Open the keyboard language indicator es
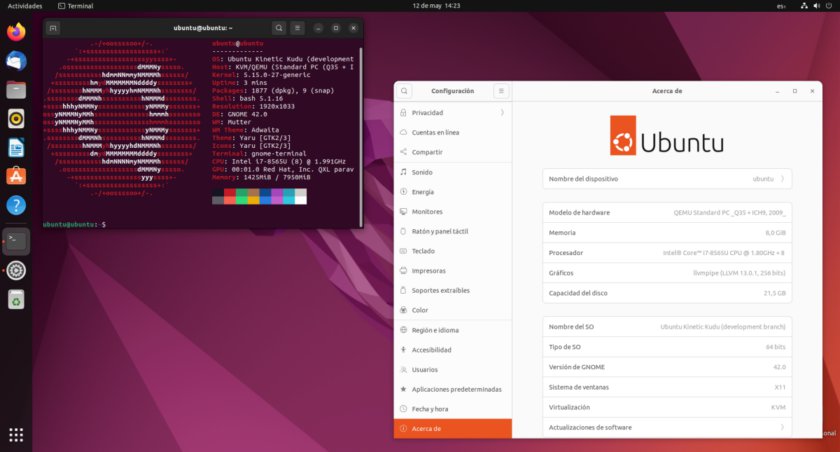840x452 pixels. (x=782, y=6)
